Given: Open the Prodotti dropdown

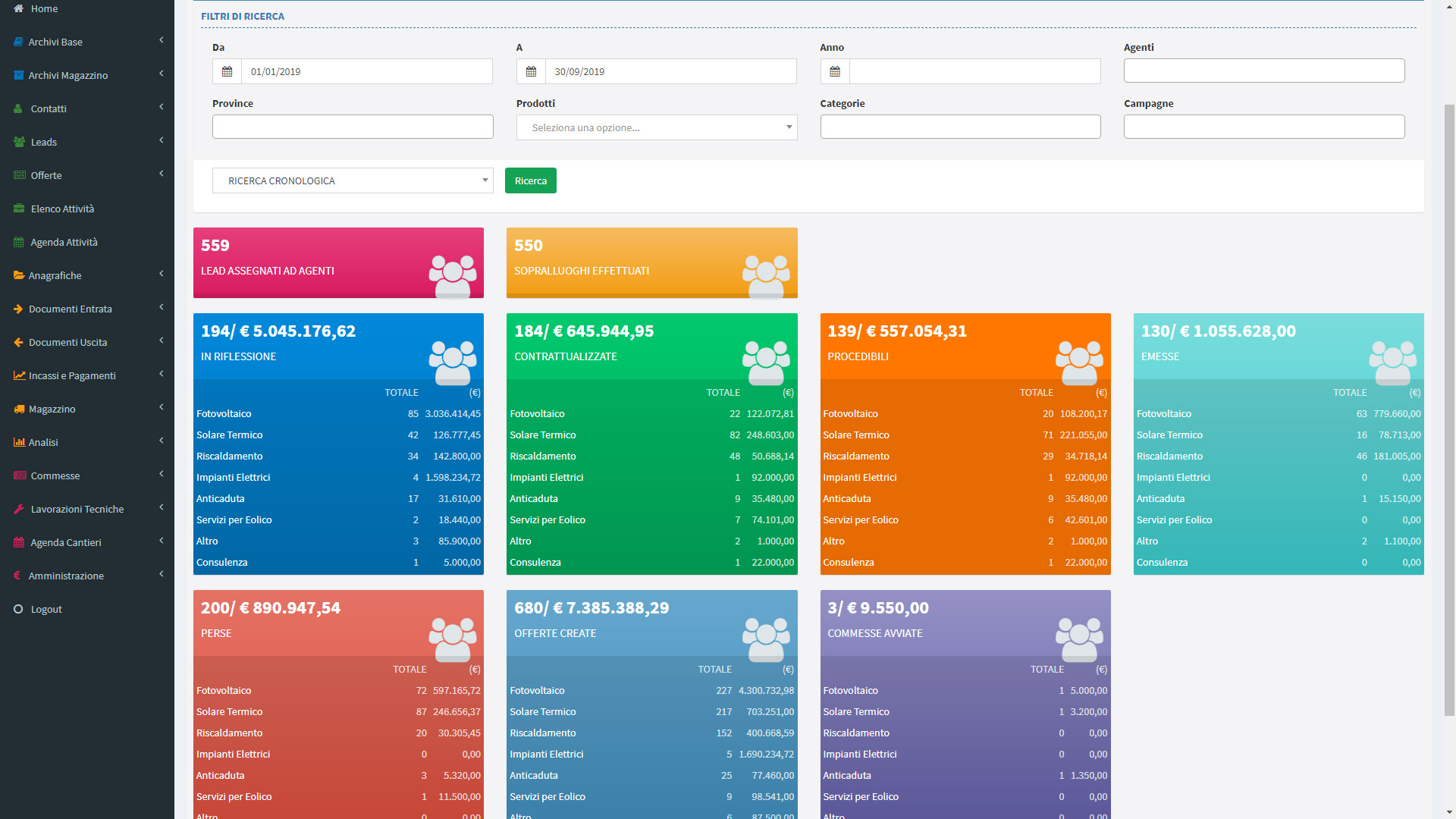Looking at the screenshot, I should 657,127.
